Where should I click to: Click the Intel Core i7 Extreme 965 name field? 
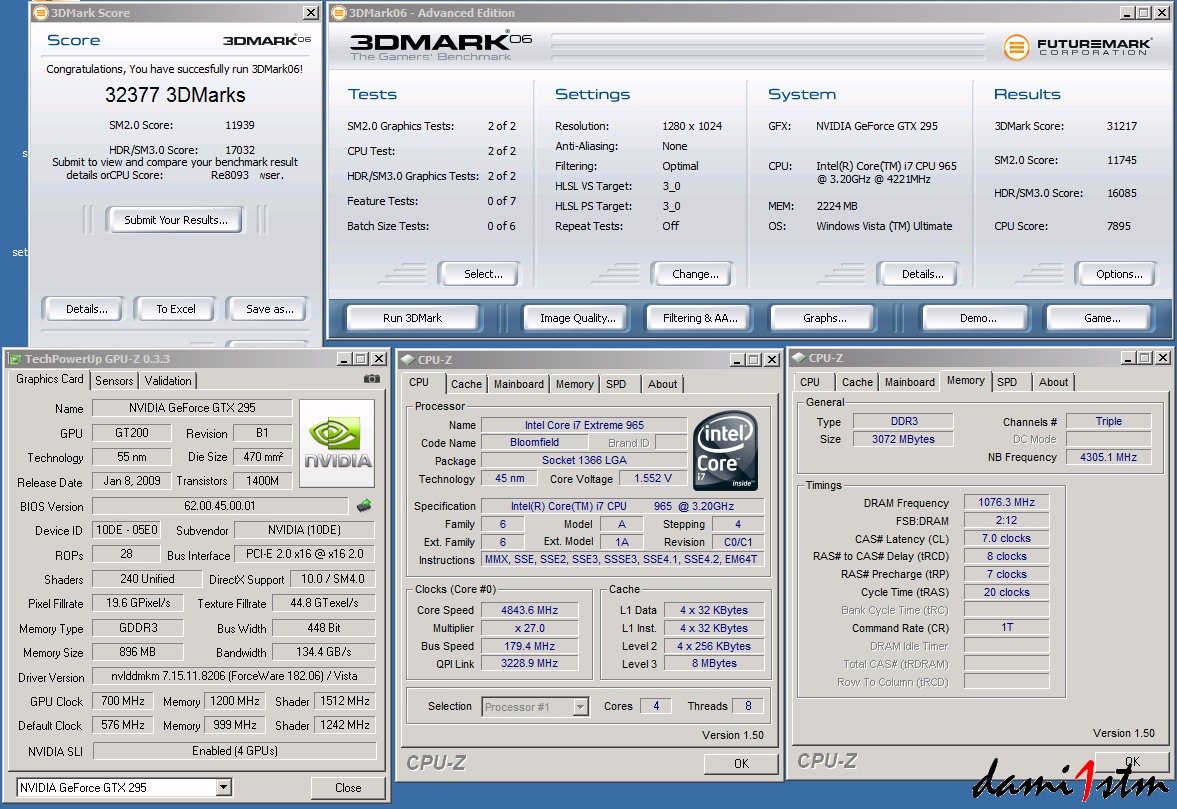pyautogui.click(x=584, y=425)
